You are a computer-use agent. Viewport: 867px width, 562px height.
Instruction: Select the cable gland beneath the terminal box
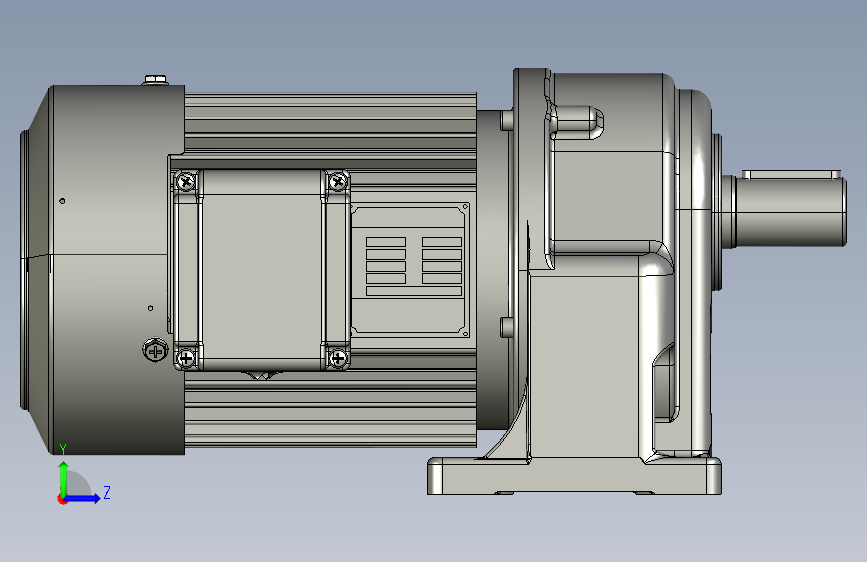click(263, 375)
